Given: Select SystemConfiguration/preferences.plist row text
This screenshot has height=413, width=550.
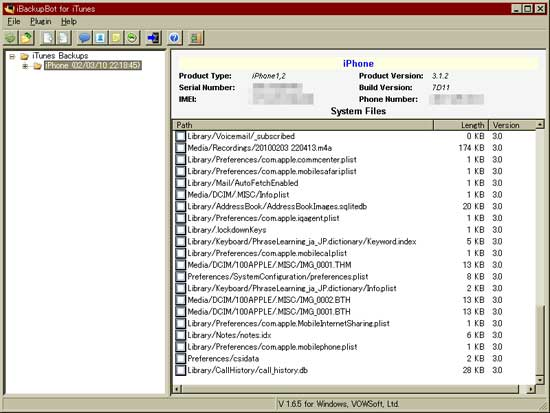Looking at the screenshot, I should click(x=277, y=277).
